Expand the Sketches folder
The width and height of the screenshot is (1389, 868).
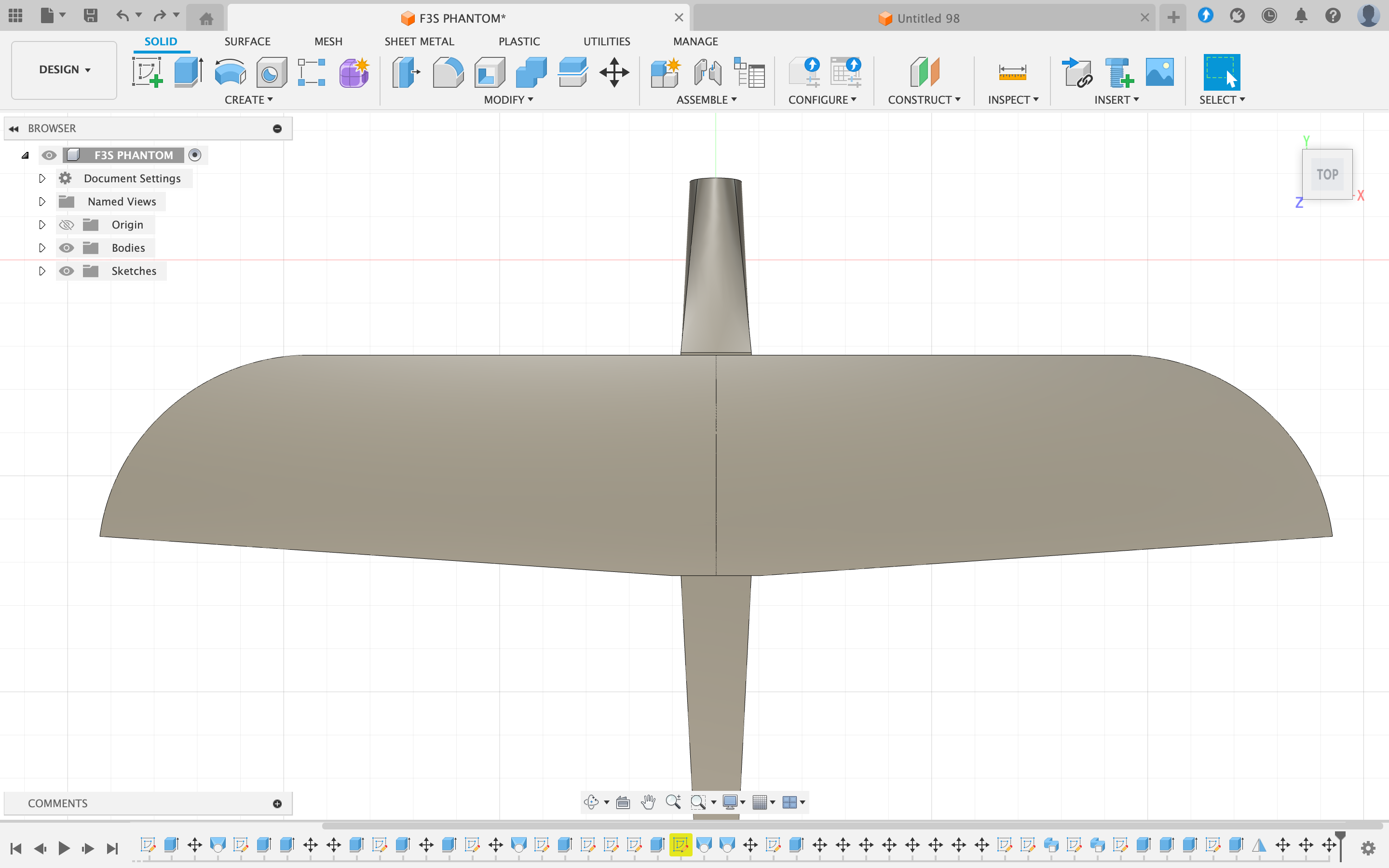(42, 271)
